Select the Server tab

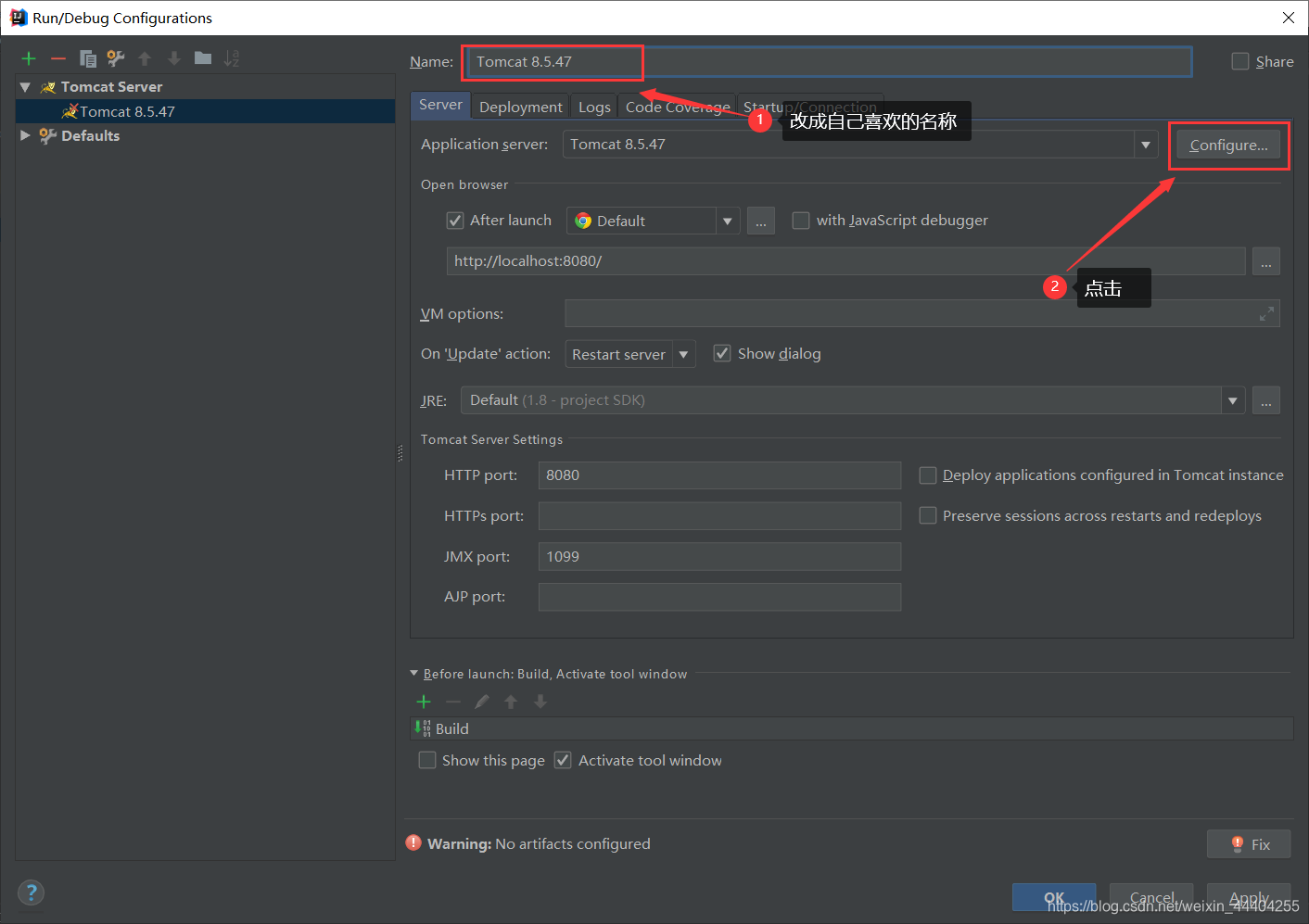(x=440, y=105)
